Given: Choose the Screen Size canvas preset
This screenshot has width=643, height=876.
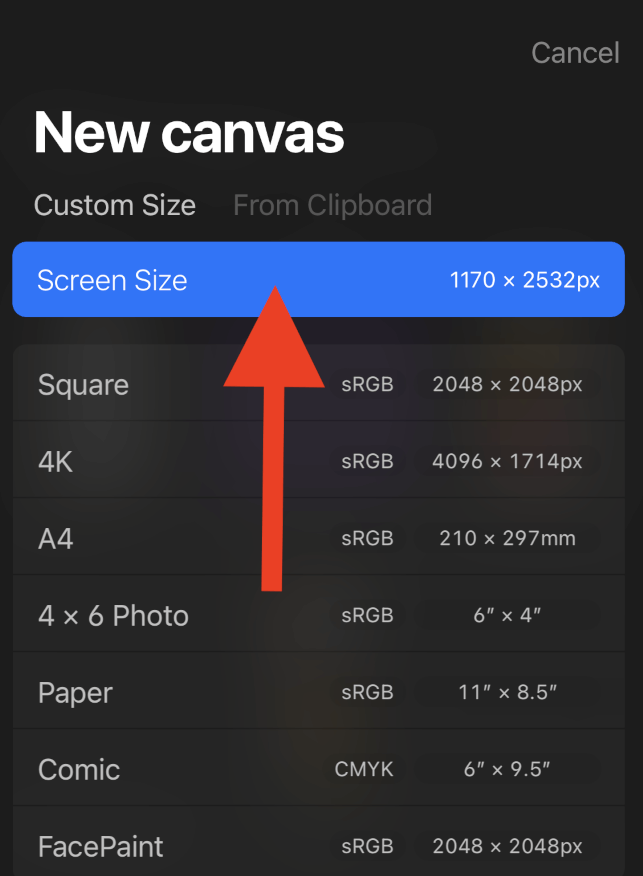Looking at the screenshot, I should coord(318,279).
